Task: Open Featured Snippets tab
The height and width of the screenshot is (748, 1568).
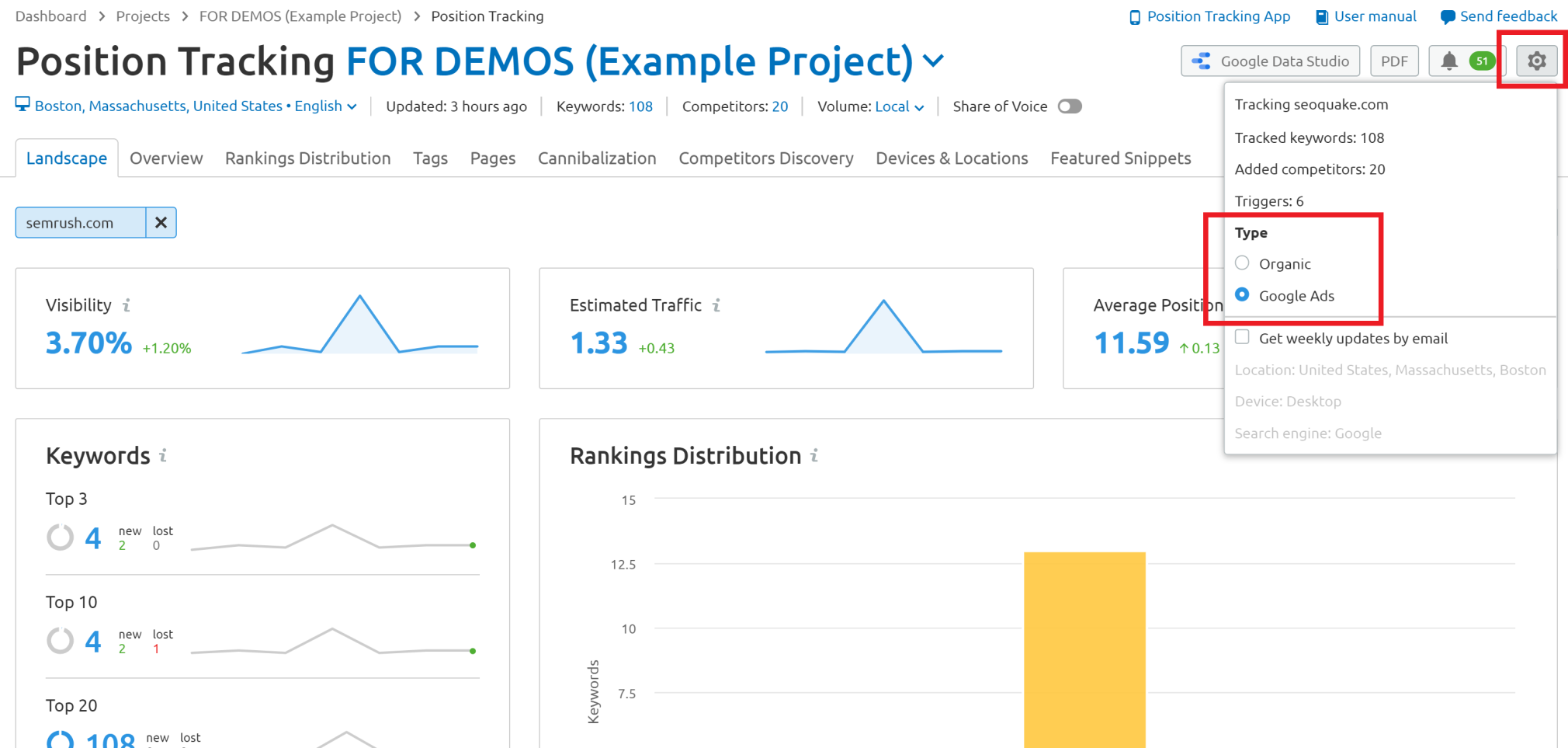Action: tap(1121, 158)
